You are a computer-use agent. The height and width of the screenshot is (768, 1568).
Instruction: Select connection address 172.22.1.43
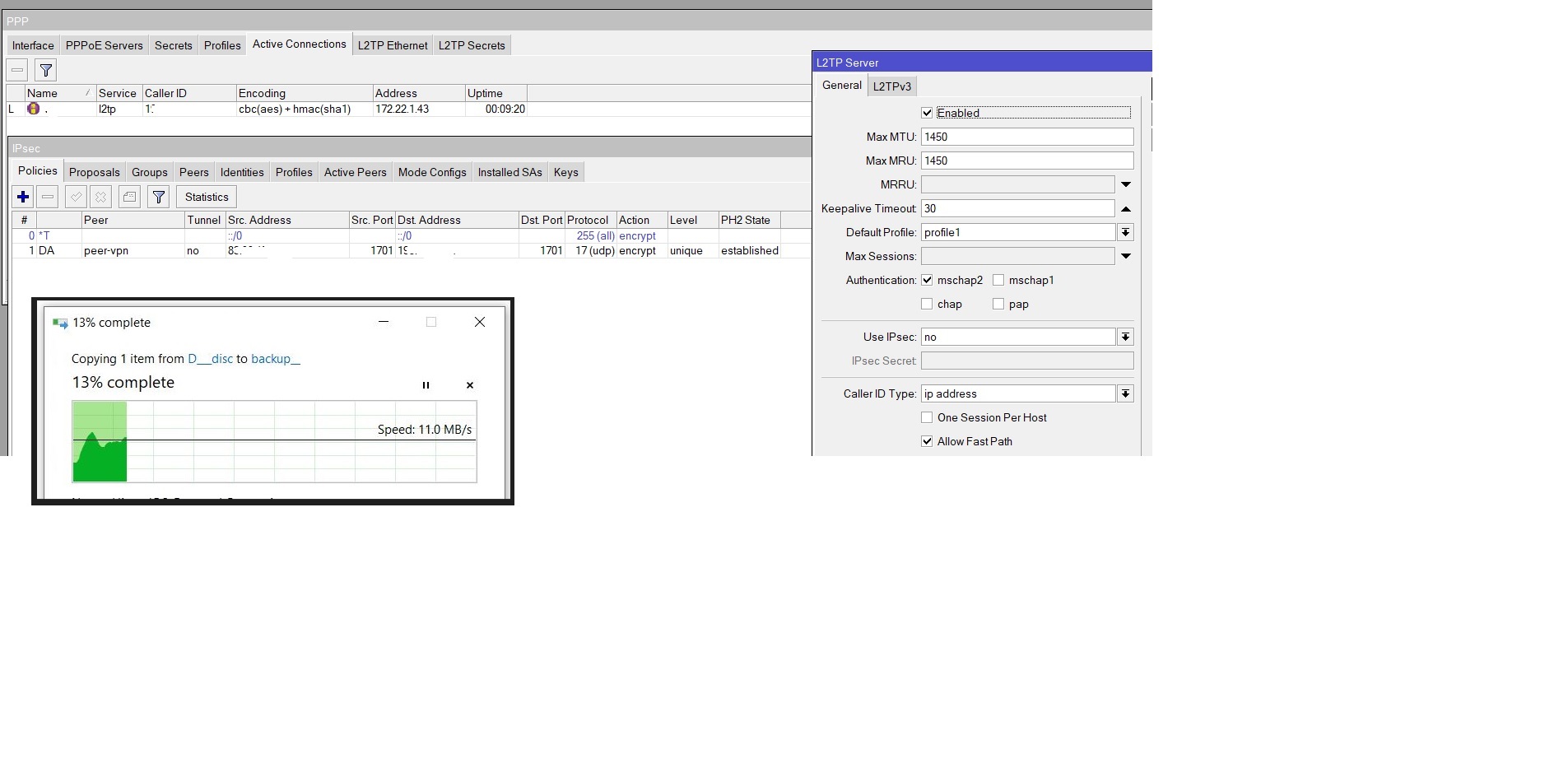(402, 109)
